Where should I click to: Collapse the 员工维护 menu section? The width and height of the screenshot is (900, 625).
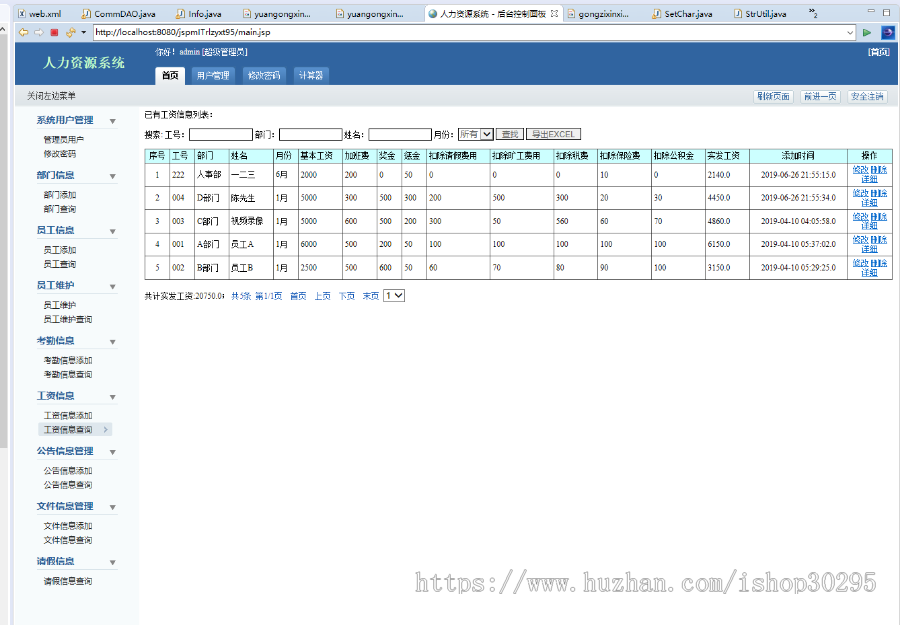coord(112,286)
